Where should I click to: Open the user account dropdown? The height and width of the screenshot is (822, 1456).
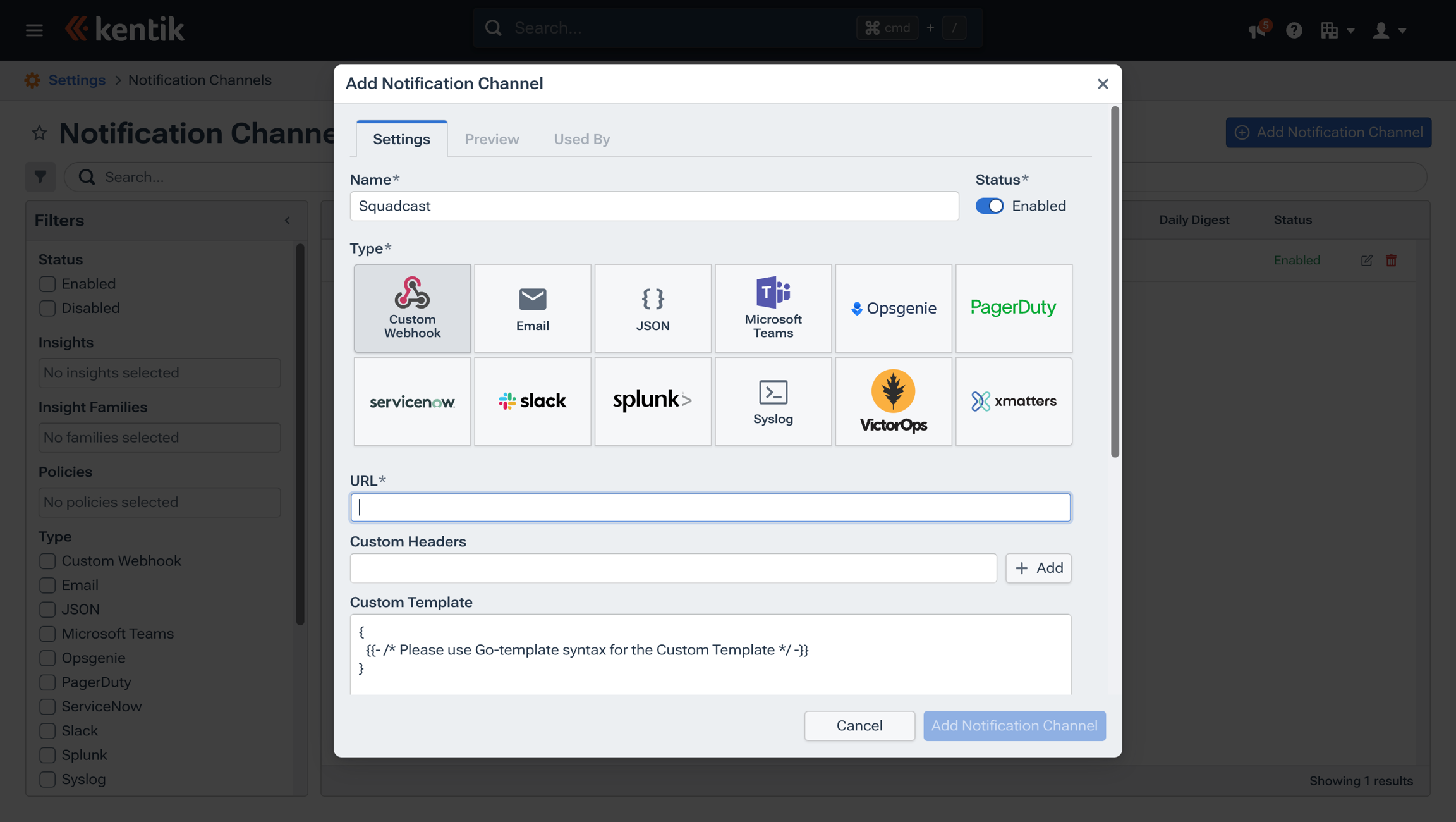pos(1389,30)
